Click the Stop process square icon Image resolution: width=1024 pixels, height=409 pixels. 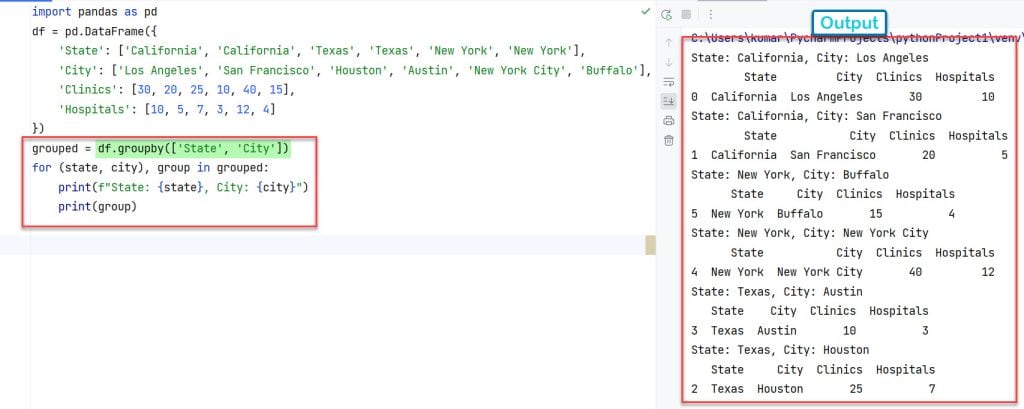[686, 14]
